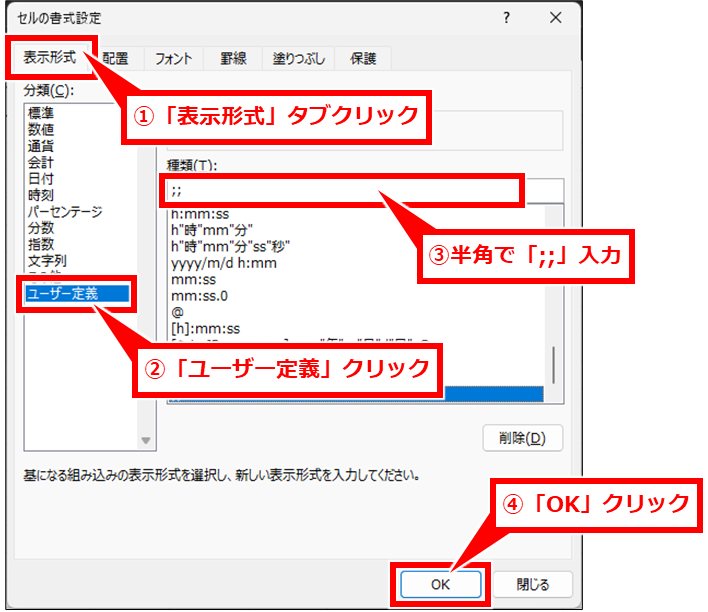Open the 配置 tab
The height and width of the screenshot is (612, 708).
(116, 58)
